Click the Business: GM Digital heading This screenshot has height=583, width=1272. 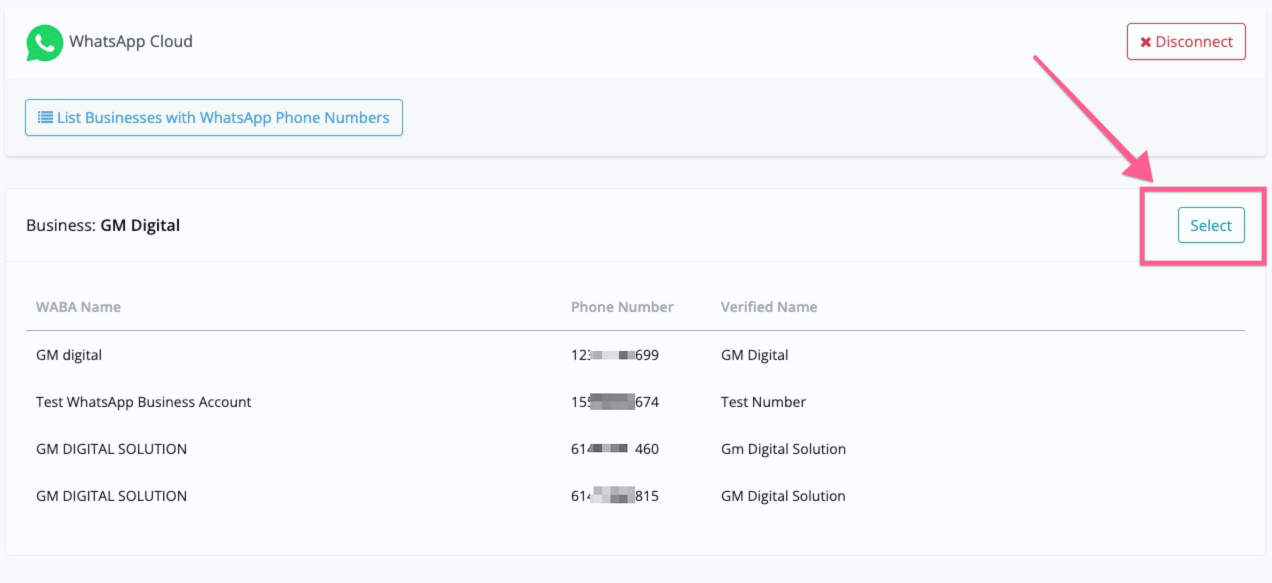(103, 225)
